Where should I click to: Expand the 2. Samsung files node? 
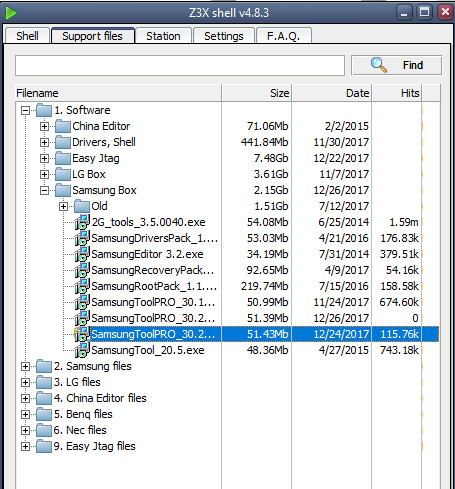coord(25,366)
